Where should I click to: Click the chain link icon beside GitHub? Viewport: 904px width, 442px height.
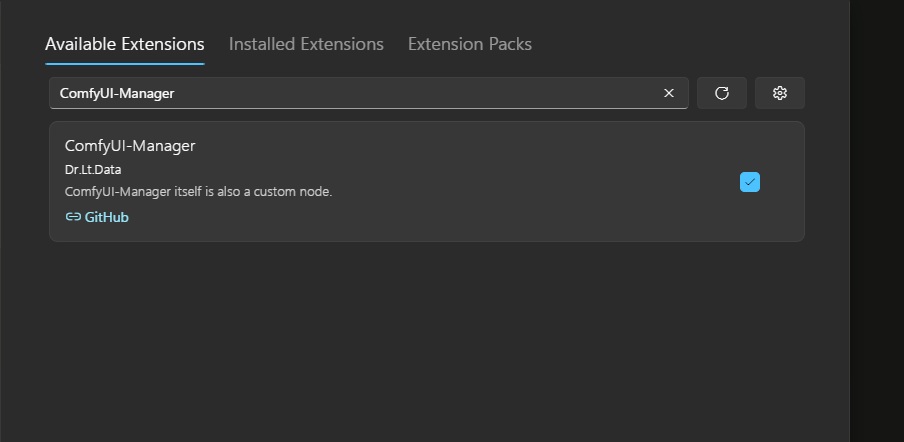[x=73, y=217]
